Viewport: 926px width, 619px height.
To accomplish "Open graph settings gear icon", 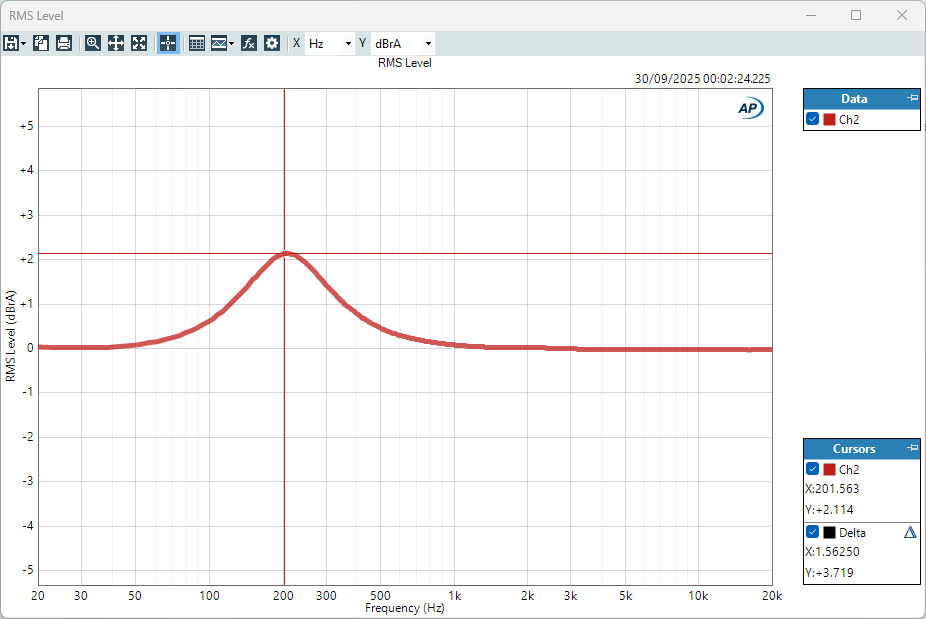I will (x=272, y=43).
